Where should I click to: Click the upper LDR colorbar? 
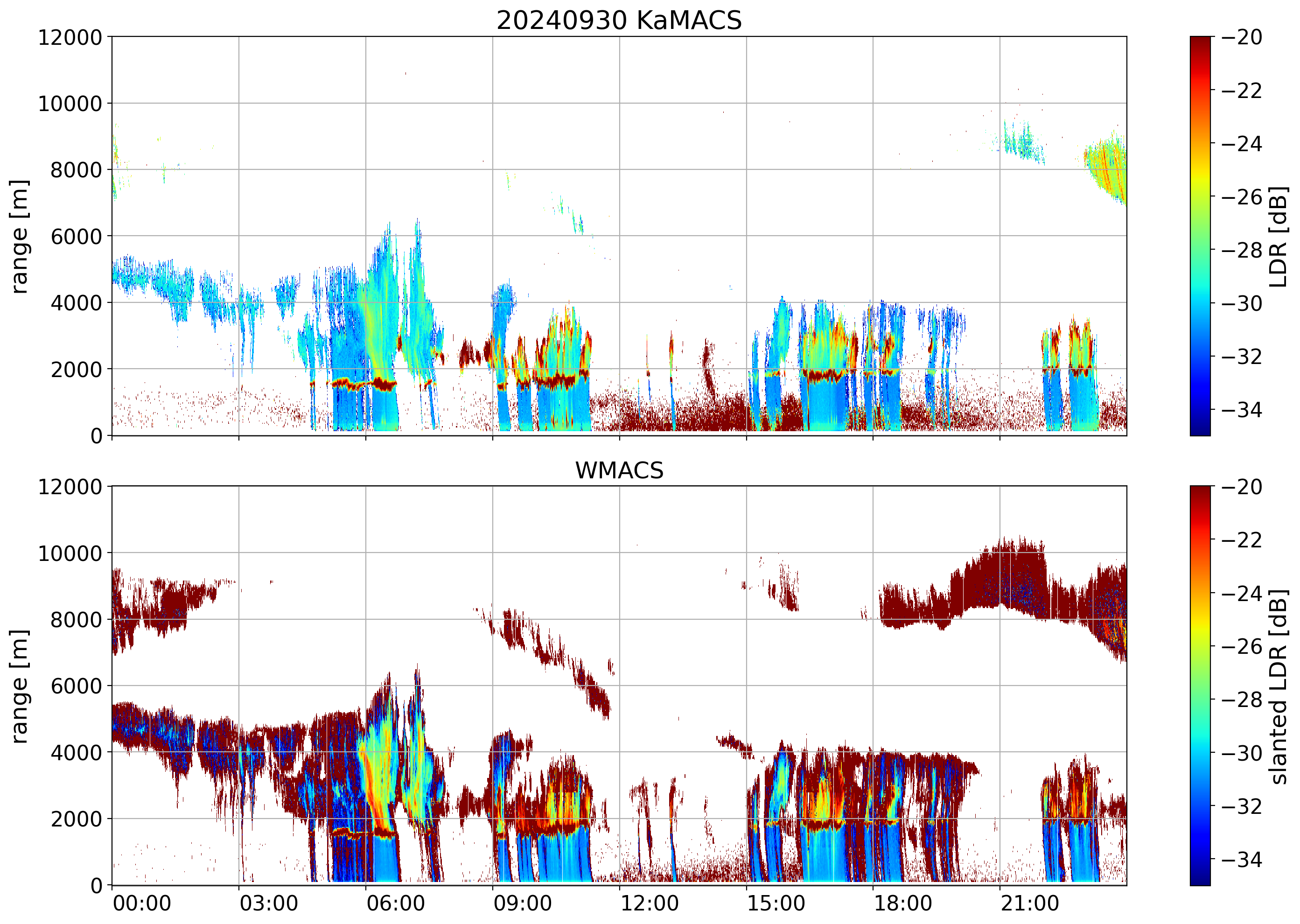click(x=1200, y=236)
